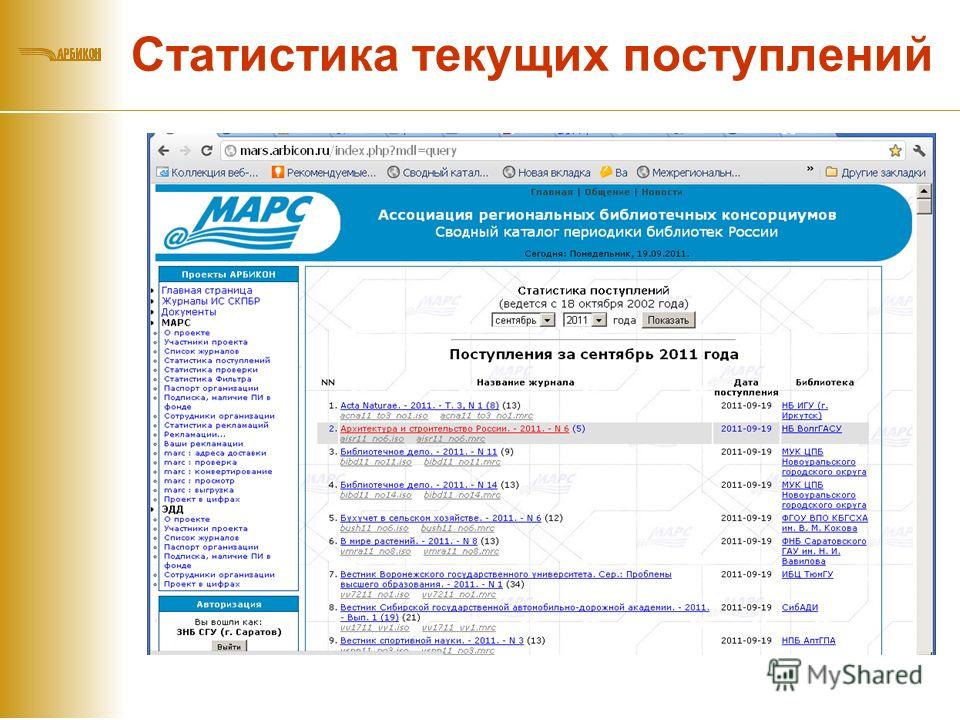Open Другие закладки folder
This screenshot has width=960, height=720.
click(x=876, y=173)
